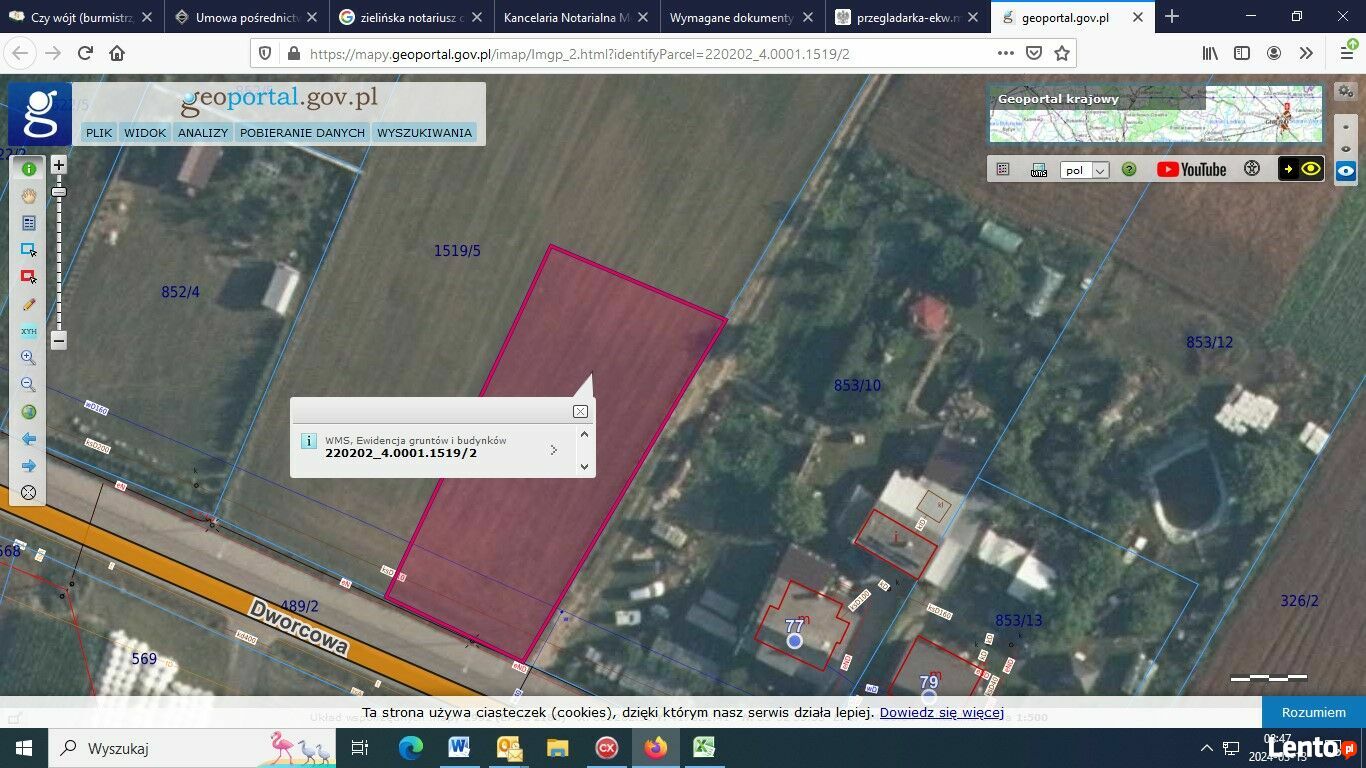Screen dimensions: 1366x768
Task: Click the popup scroll-down arrow
Action: point(584,466)
